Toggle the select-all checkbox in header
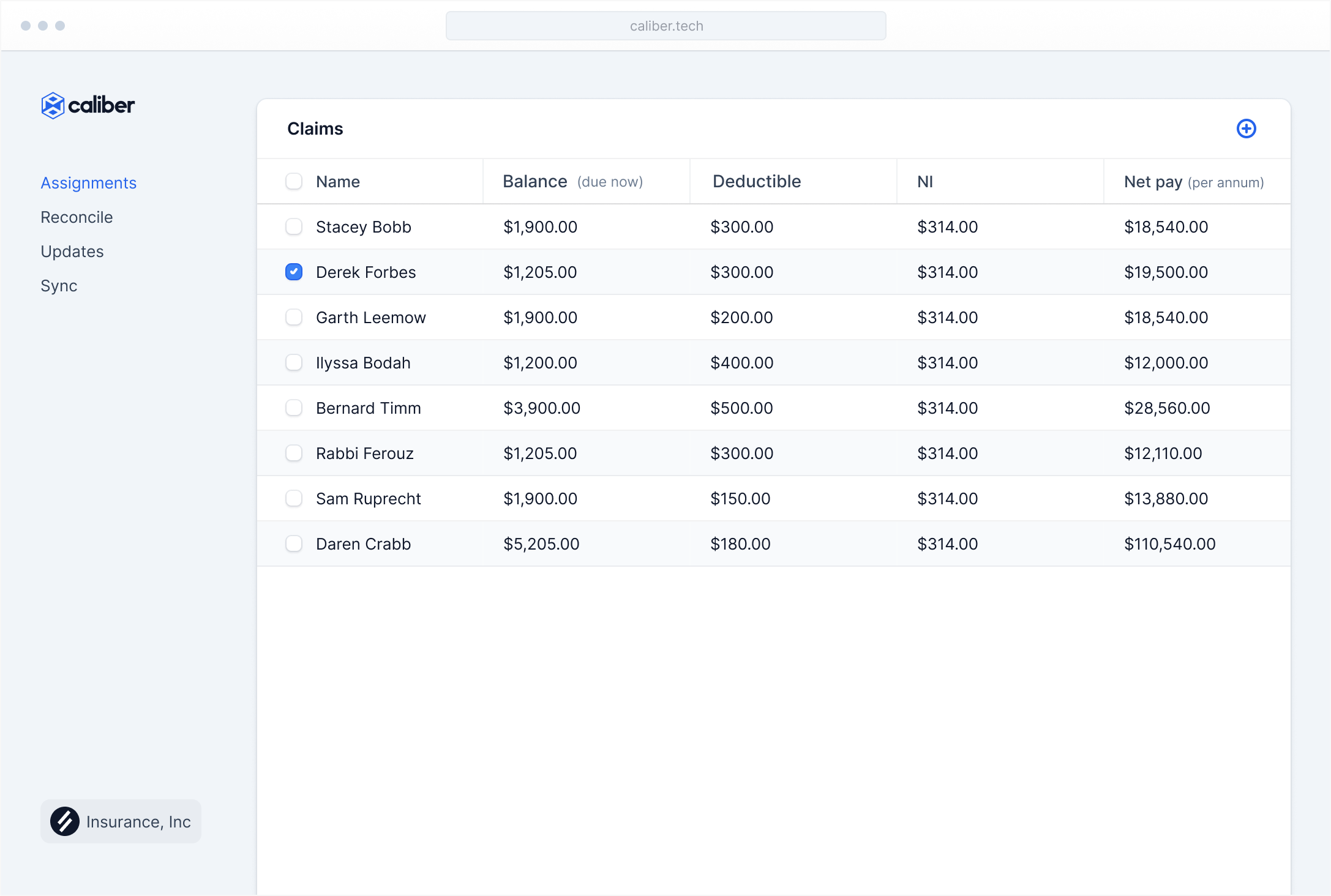 [294, 181]
